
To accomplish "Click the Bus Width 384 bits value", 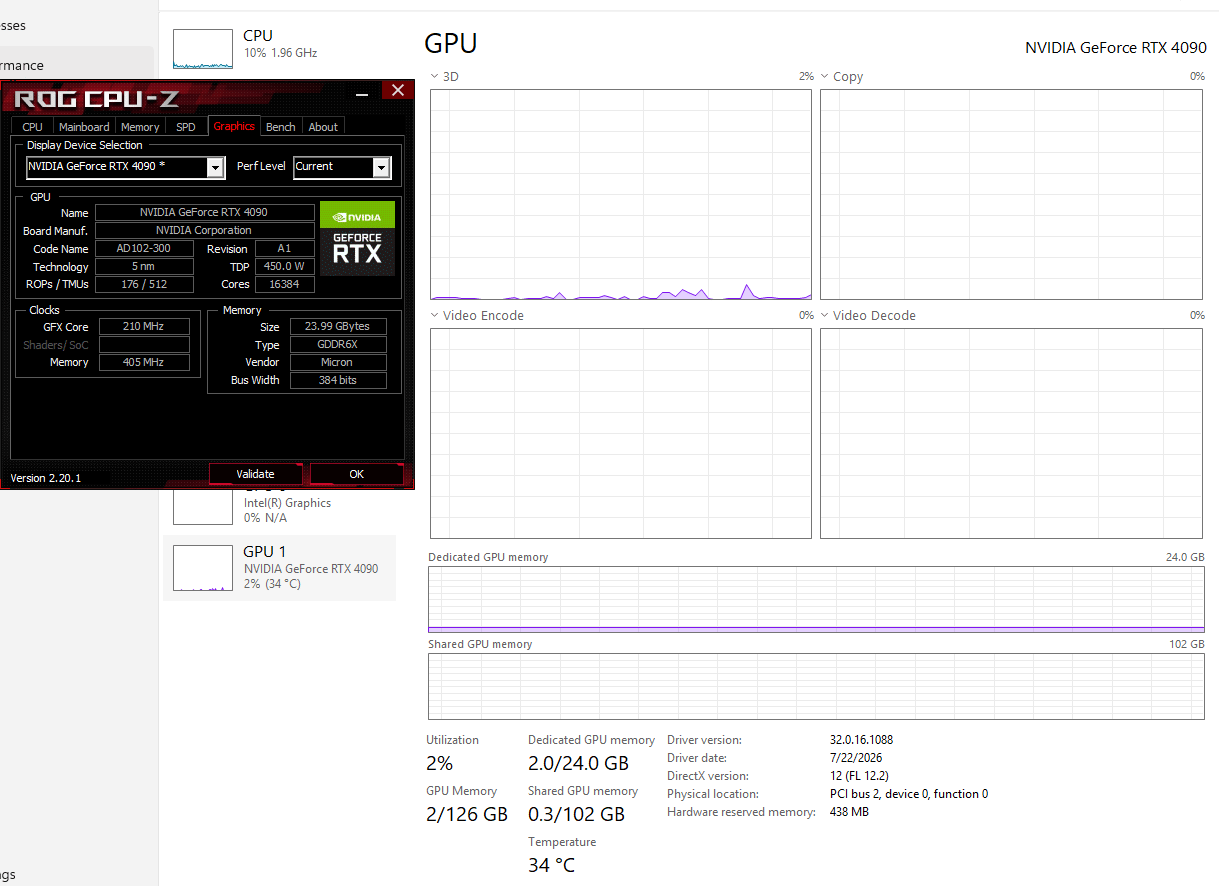I will (x=338, y=380).
